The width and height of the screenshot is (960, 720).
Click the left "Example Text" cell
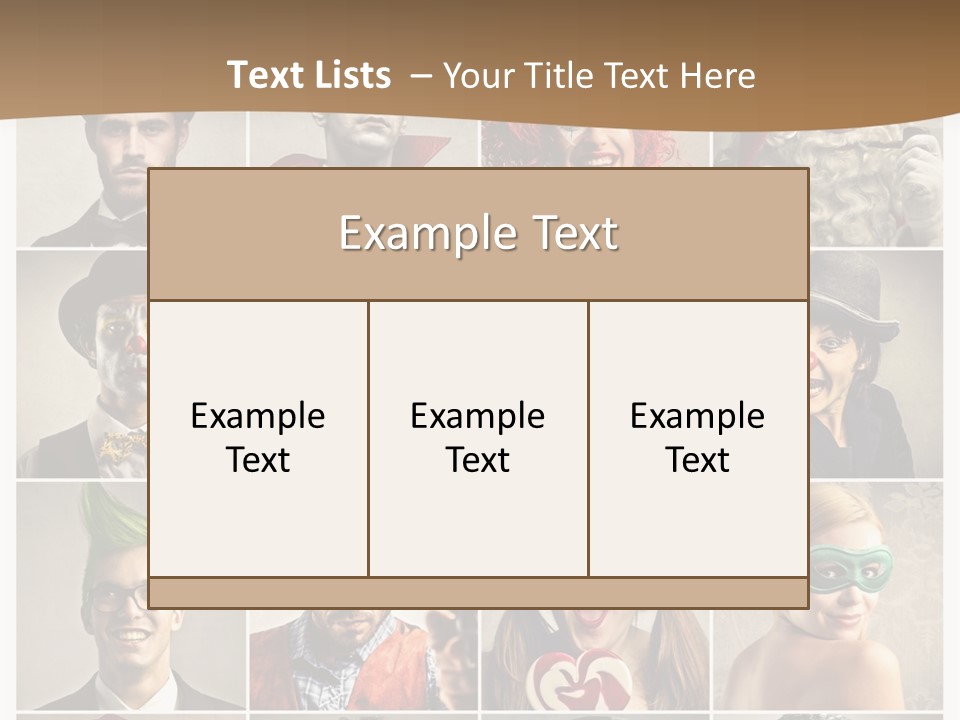(258, 438)
